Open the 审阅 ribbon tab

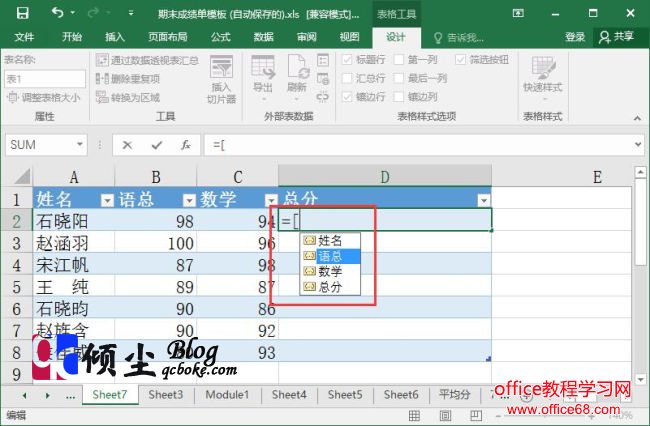click(x=307, y=37)
